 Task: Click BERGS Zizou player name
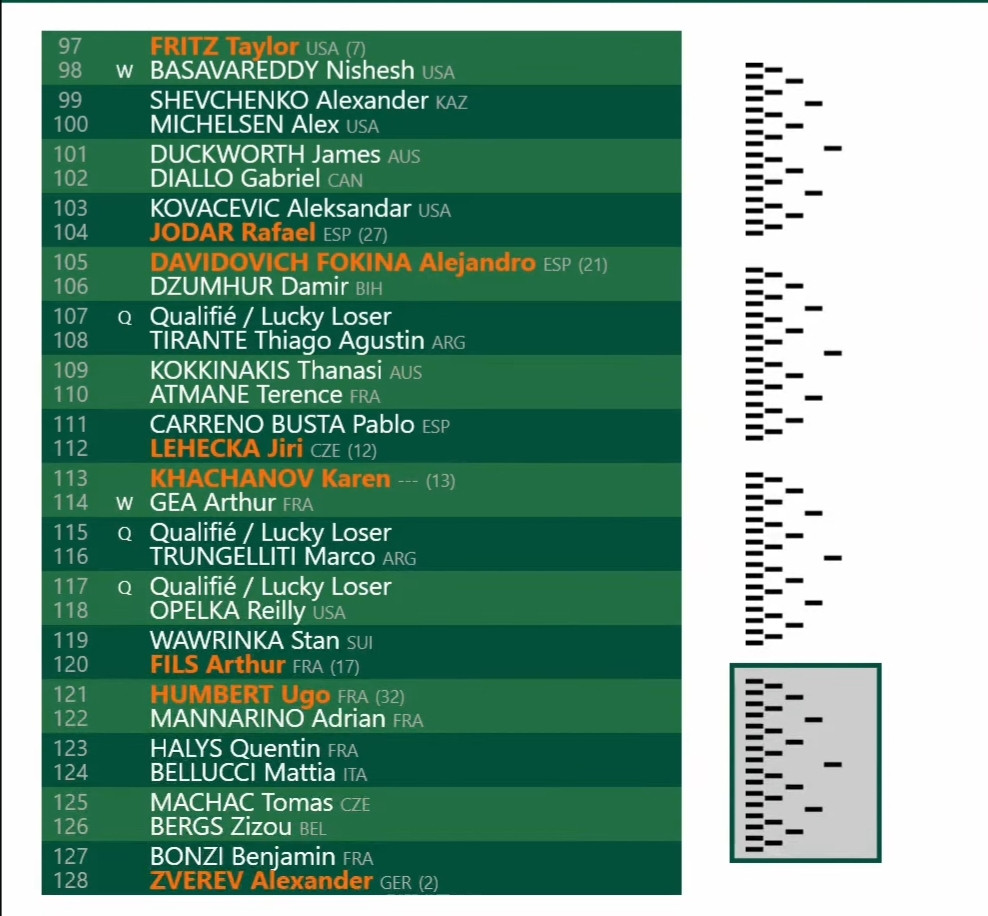pos(221,827)
